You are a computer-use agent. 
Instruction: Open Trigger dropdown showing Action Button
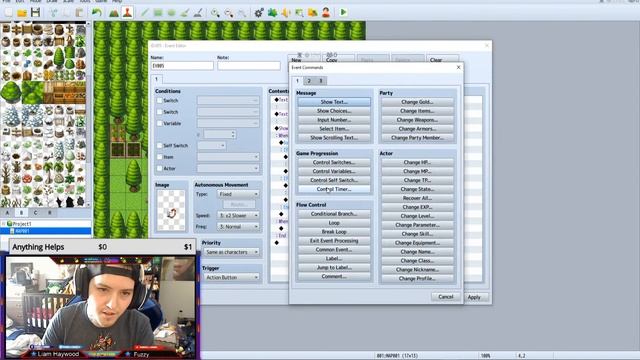pyautogui.click(x=231, y=278)
